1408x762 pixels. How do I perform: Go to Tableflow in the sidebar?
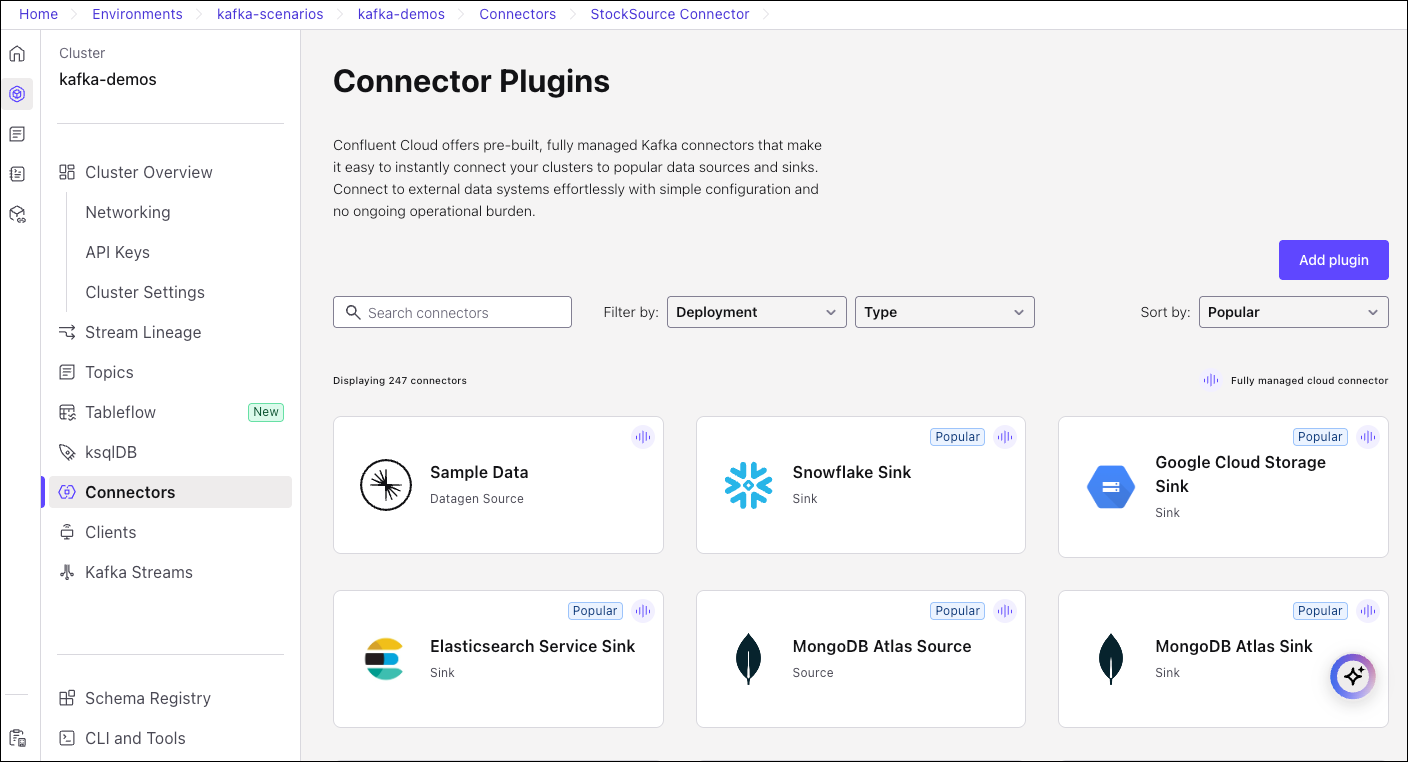coord(120,412)
